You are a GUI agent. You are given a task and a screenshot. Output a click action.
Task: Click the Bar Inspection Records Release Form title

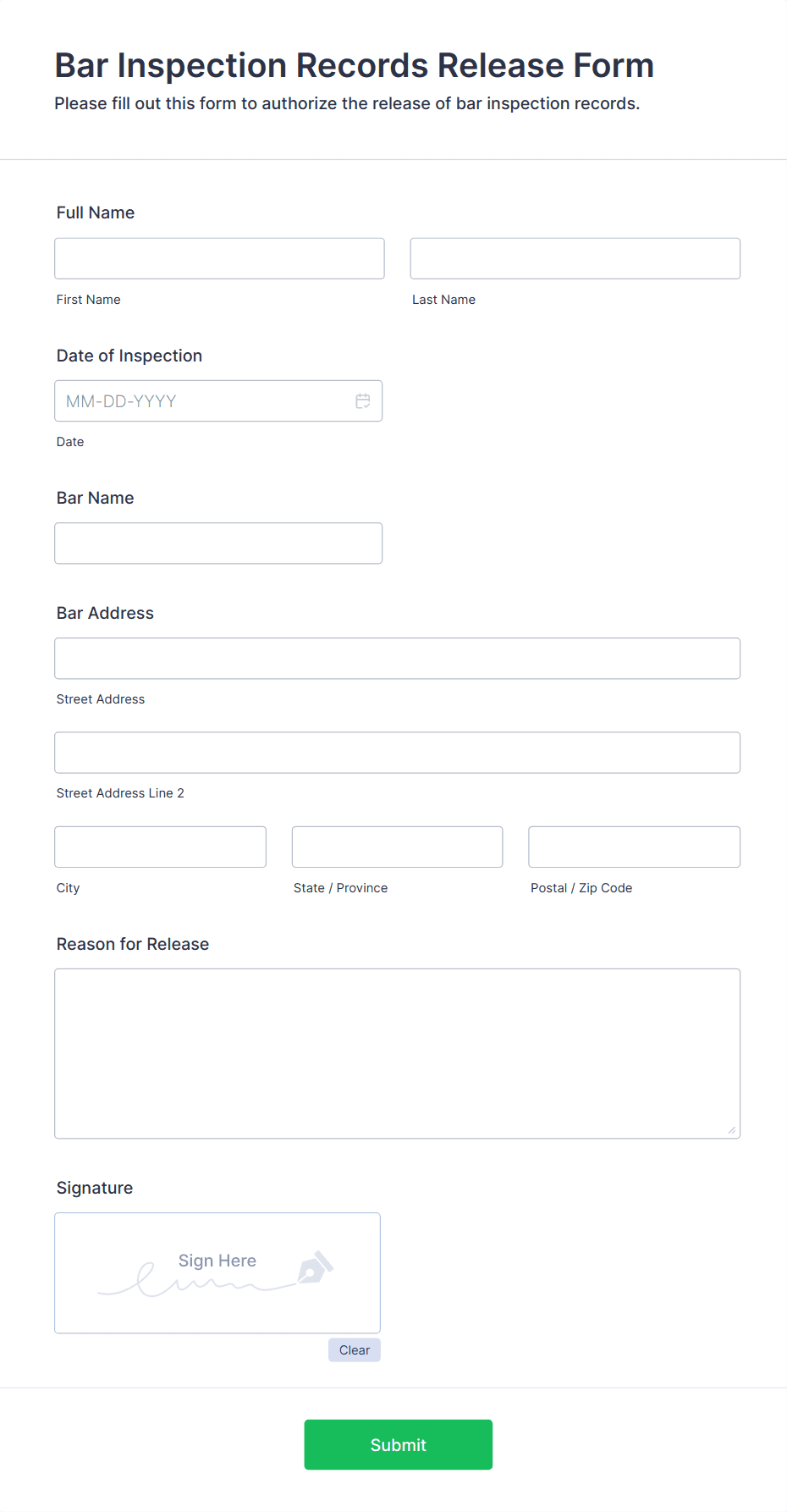(x=354, y=65)
